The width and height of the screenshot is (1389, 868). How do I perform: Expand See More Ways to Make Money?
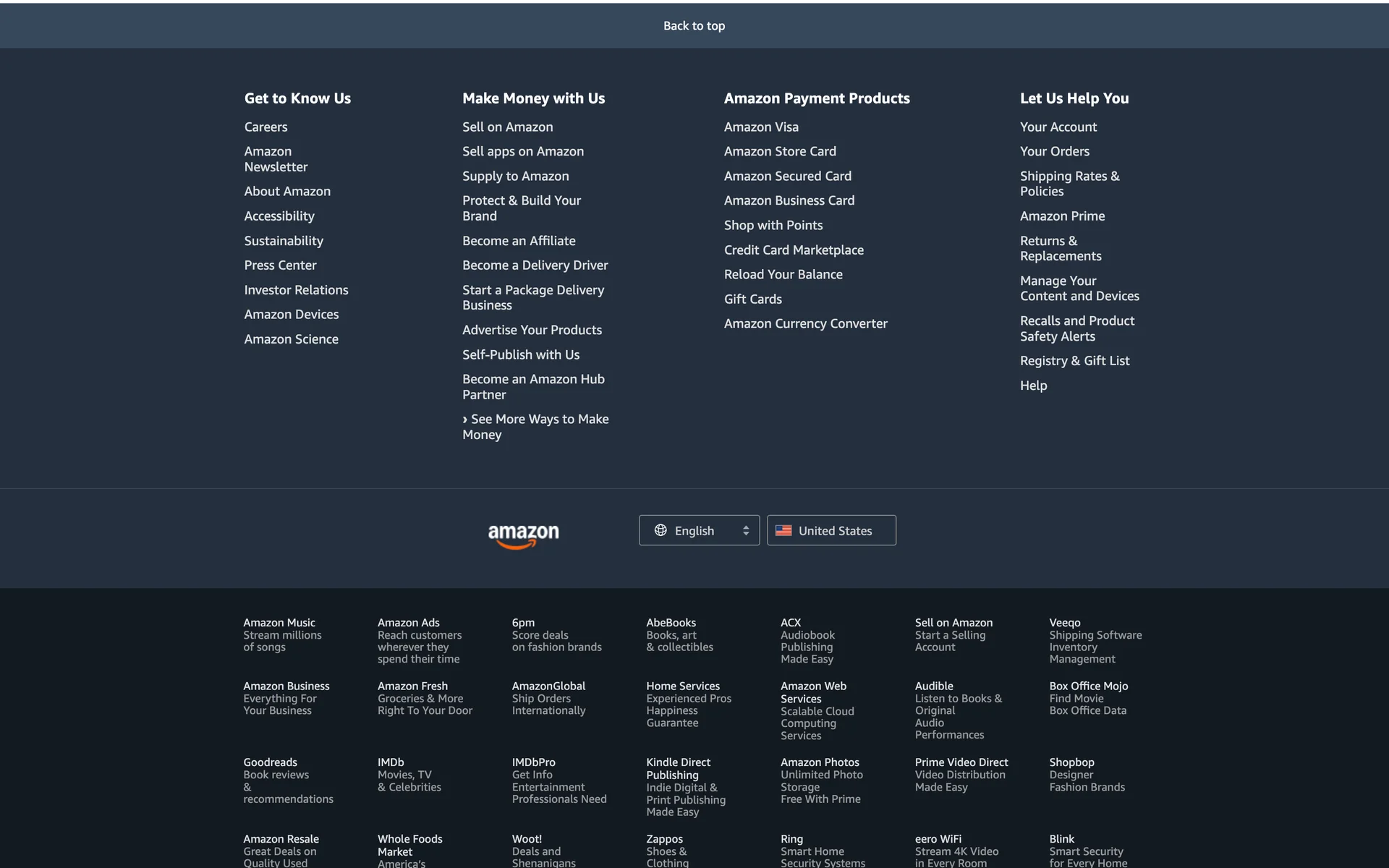click(535, 426)
